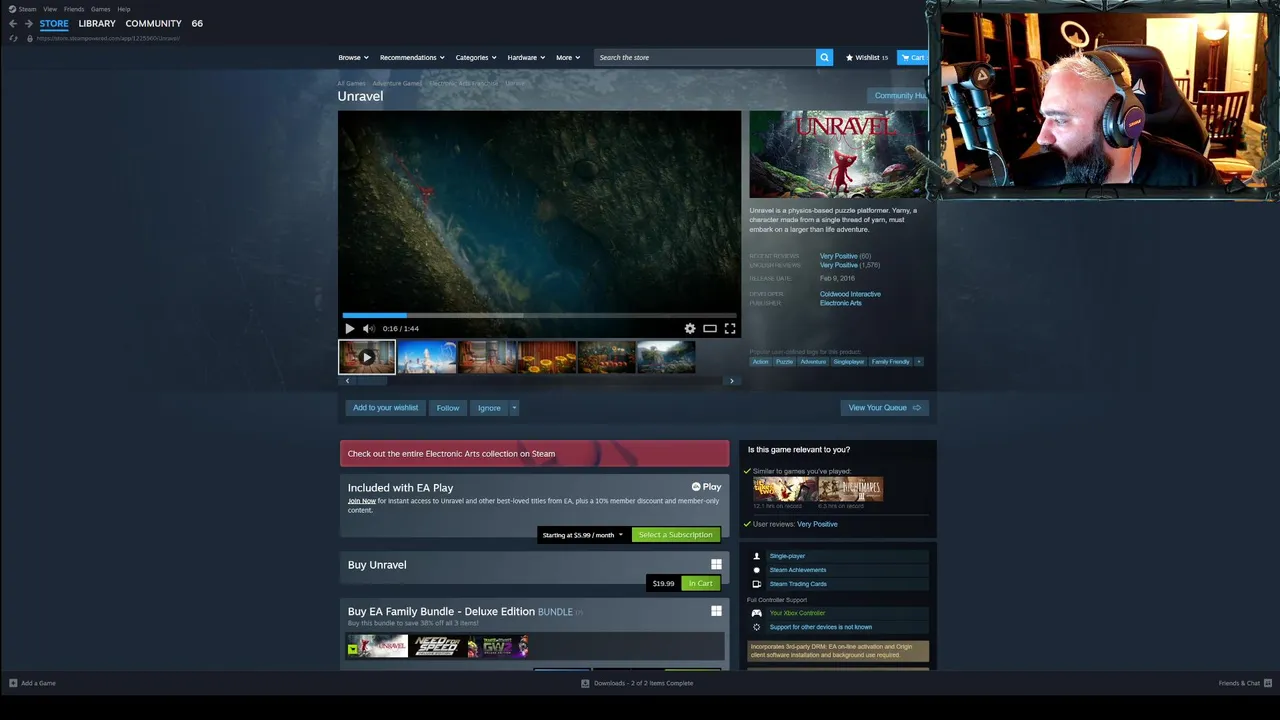Open the shopping Cart button
The height and width of the screenshot is (720, 1280).
pos(912,57)
